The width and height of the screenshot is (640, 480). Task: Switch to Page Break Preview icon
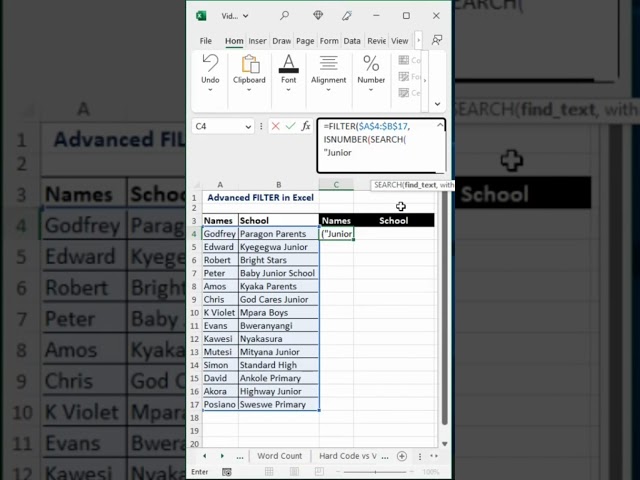click(x=319, y=472)
